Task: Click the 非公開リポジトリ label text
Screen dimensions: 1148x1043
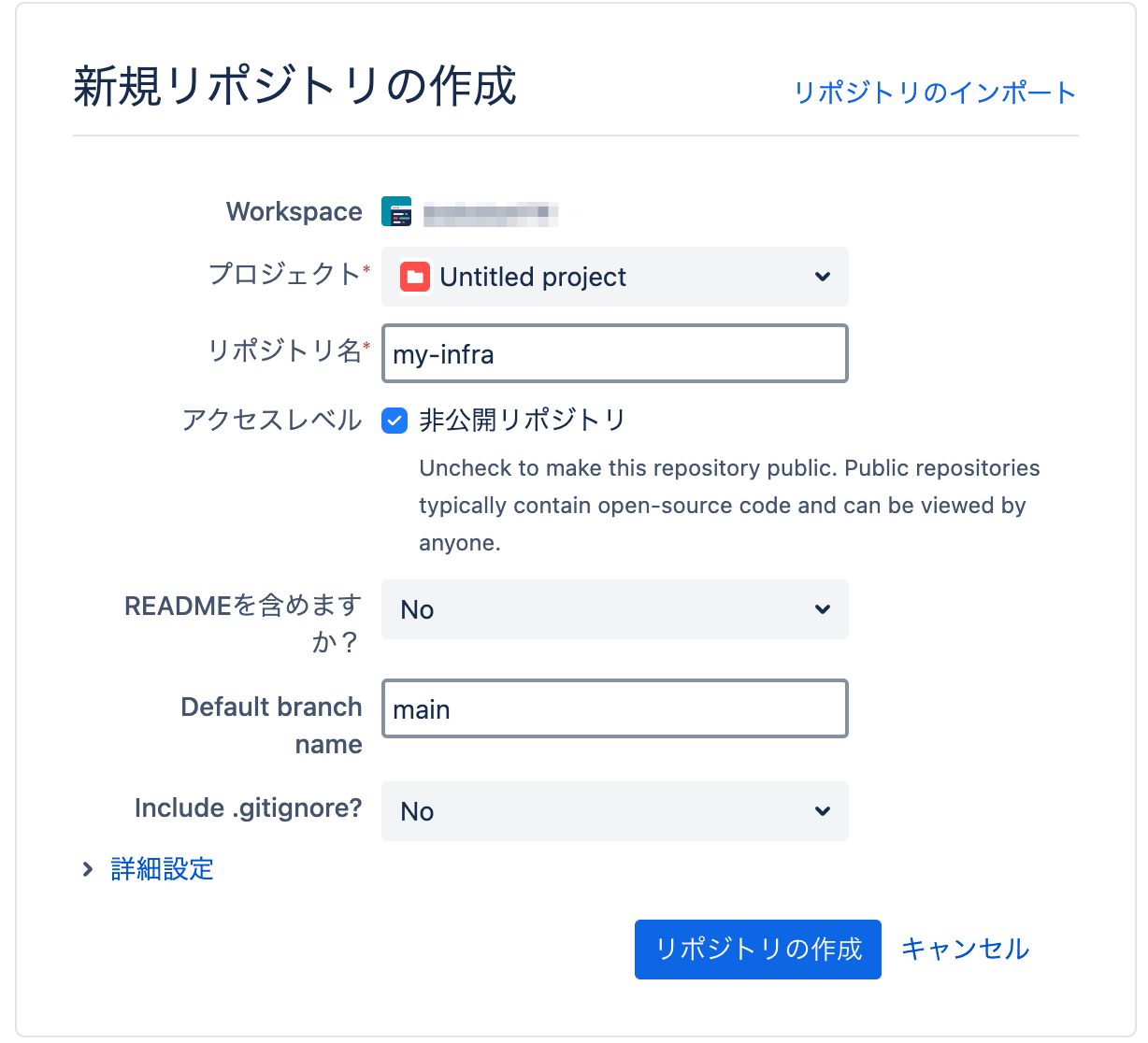Action: click(x=523, y=421)
